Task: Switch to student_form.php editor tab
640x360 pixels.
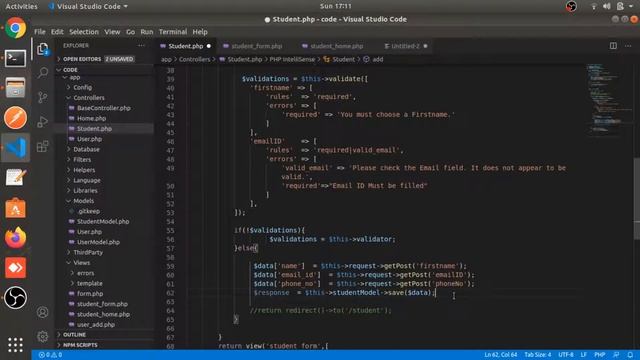Action: click(x=256, y=46)
